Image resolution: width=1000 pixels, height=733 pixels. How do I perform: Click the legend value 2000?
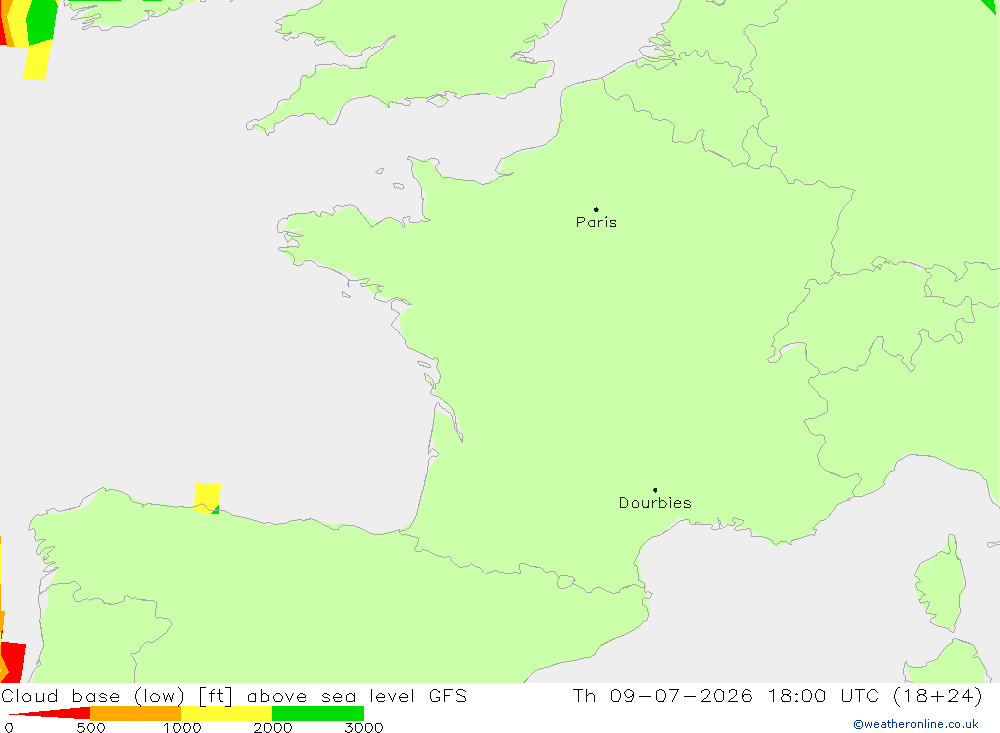272,727
